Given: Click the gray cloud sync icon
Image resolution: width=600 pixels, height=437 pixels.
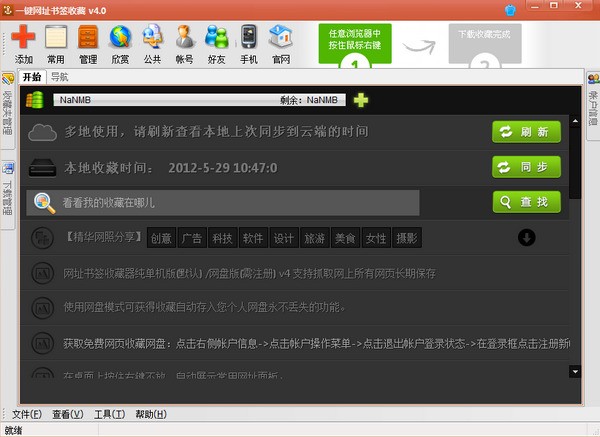Looking at the screenshot, I should point(42,132).
